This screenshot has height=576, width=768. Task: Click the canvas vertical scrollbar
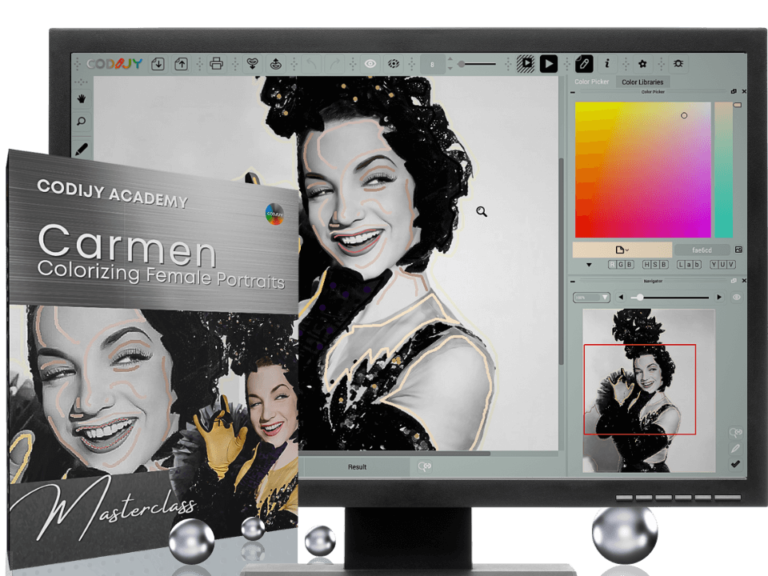[561, 261]
